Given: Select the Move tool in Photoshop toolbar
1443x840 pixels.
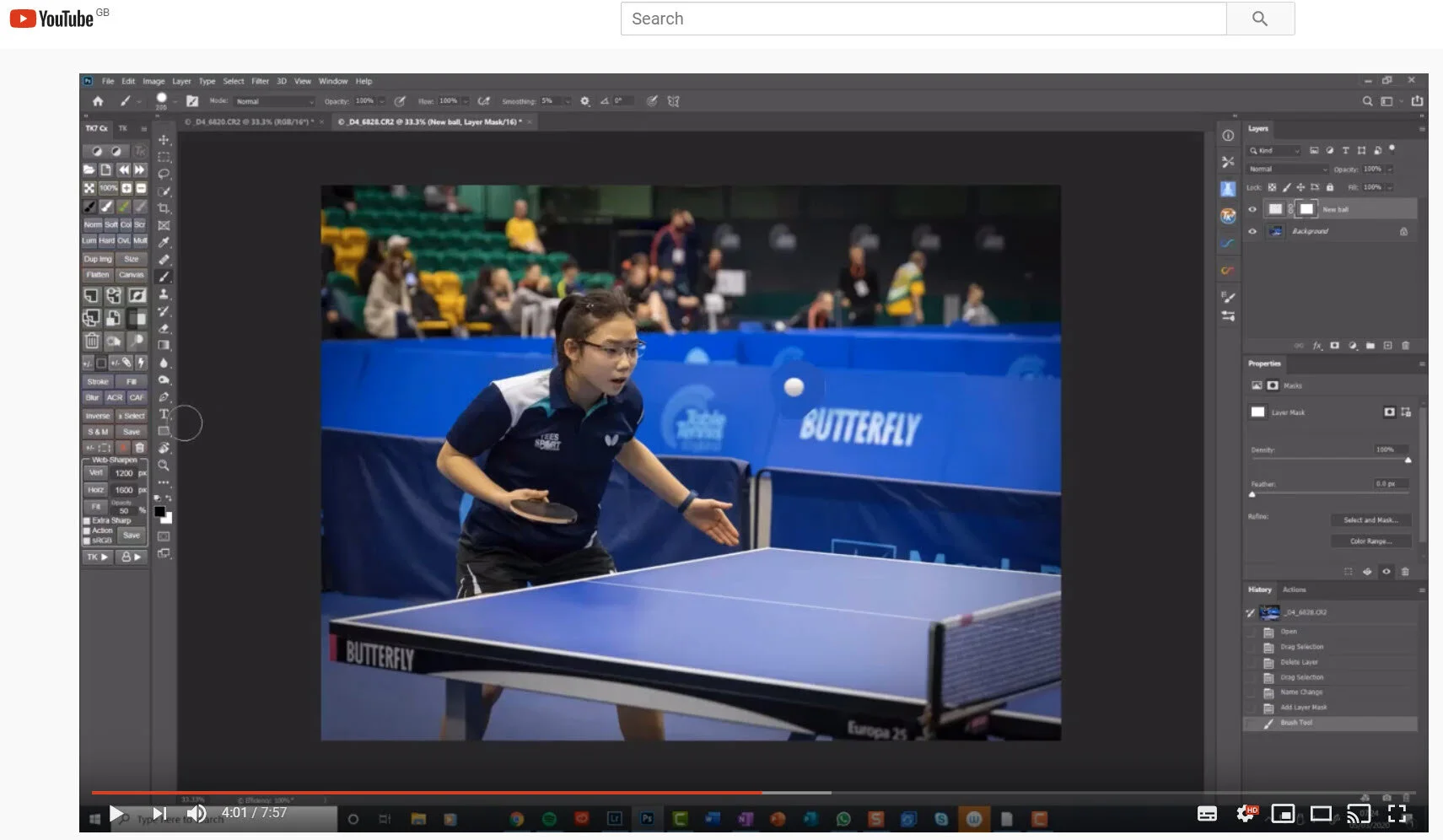Looking at the screenshot, I should click(x=164, y=140).
